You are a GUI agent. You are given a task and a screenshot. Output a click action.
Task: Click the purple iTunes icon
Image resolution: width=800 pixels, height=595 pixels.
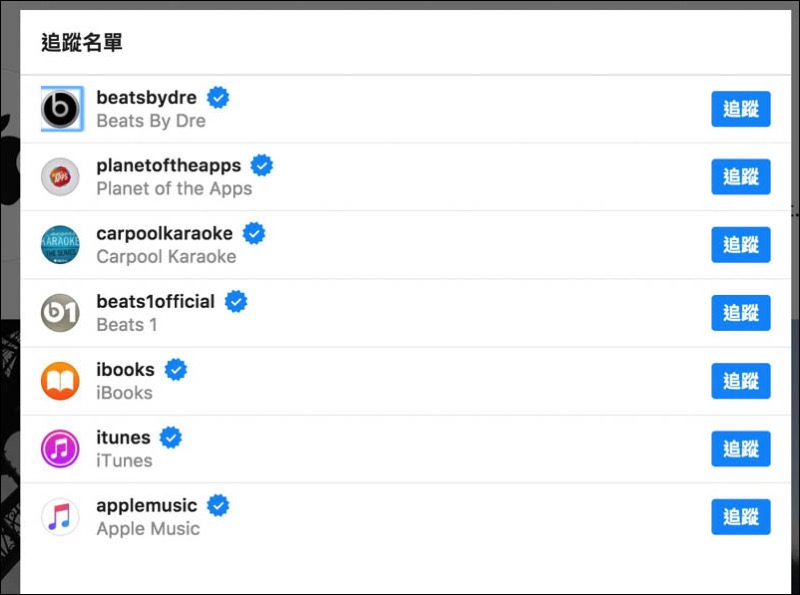(60, 449)
